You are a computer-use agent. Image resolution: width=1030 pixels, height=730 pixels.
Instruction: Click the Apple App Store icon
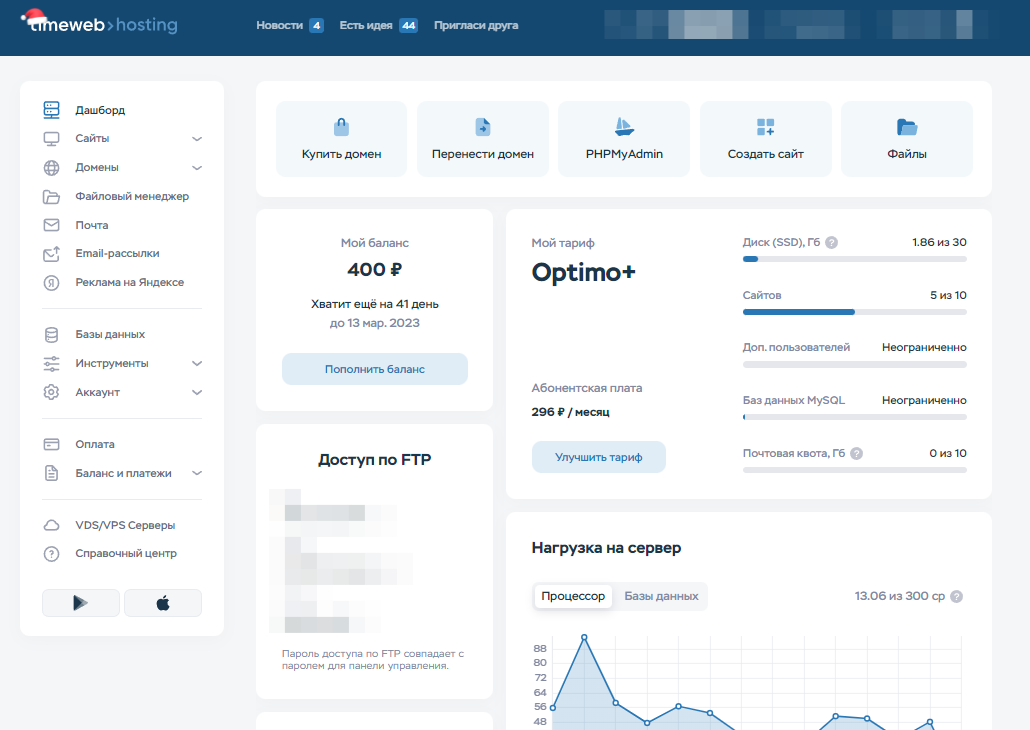(x=162, y=603)
